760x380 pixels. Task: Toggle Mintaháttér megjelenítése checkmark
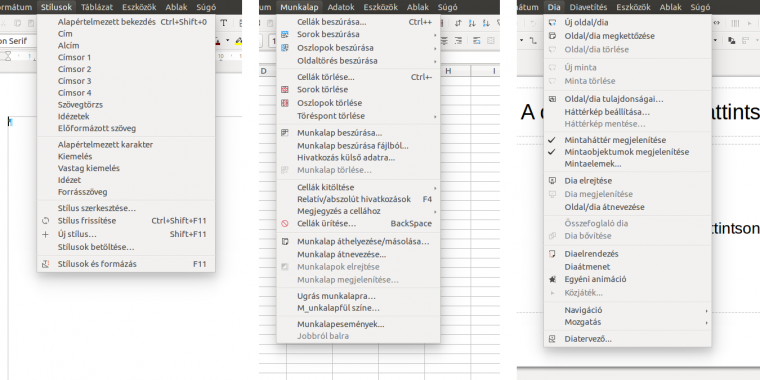point(552,140)
